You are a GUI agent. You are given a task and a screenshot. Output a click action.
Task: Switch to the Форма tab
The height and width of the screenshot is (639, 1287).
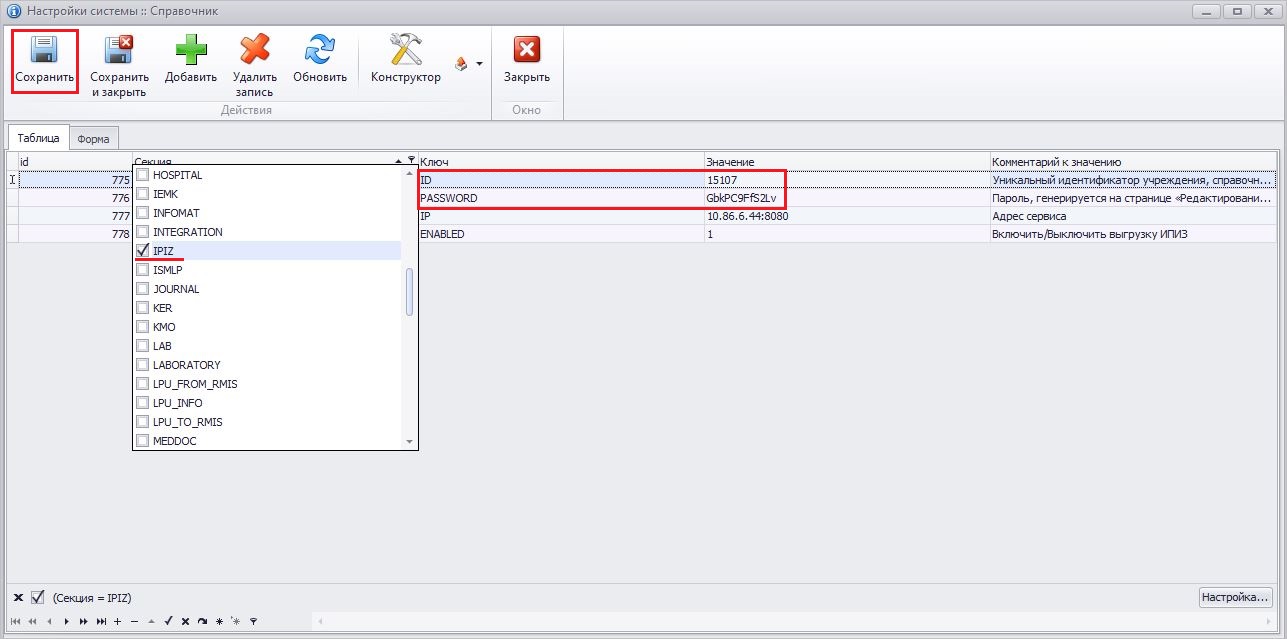click(x=93, y=139)
